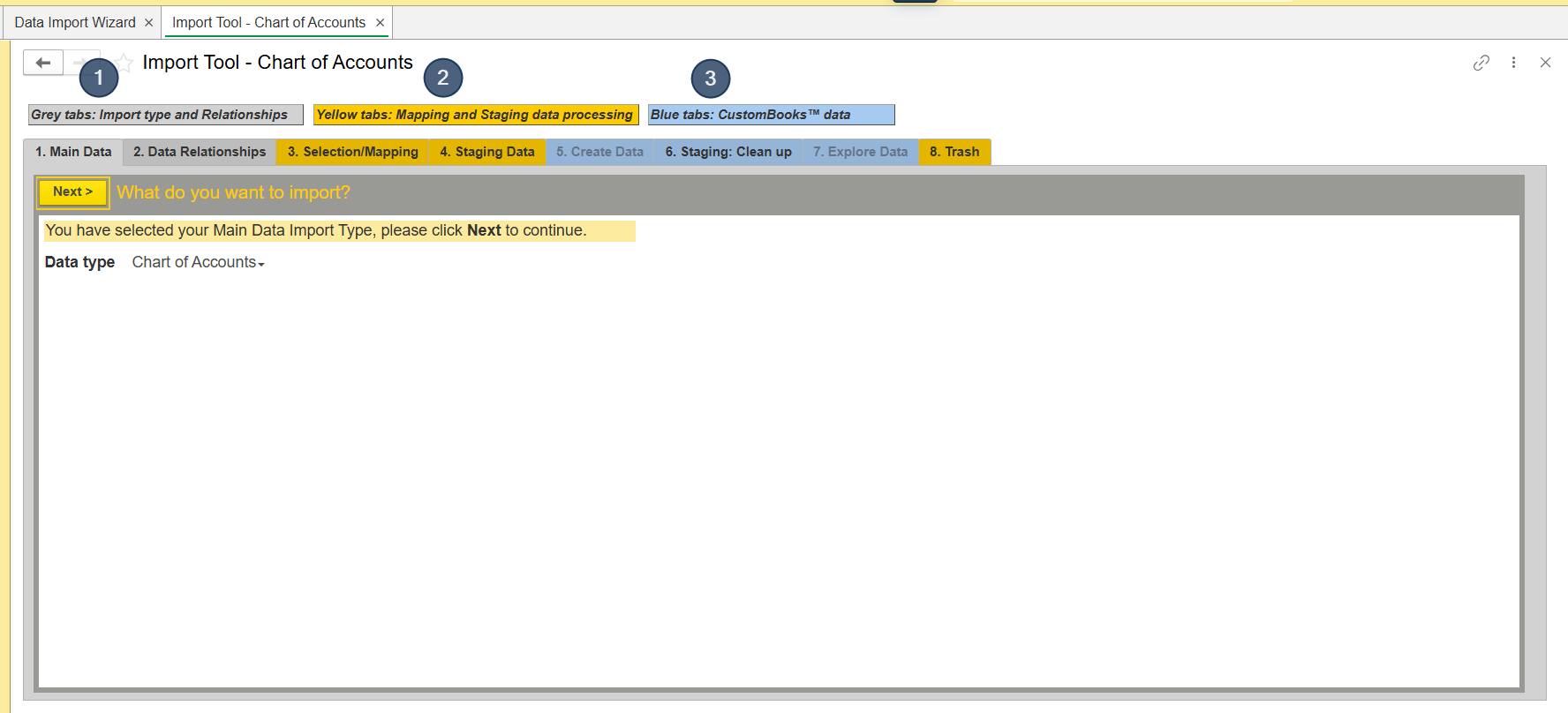Image resolution: width=1568 pixels, height=713 pixels.
Task: Close the Data Import Wizard tab
Action: tap(148, 23)
